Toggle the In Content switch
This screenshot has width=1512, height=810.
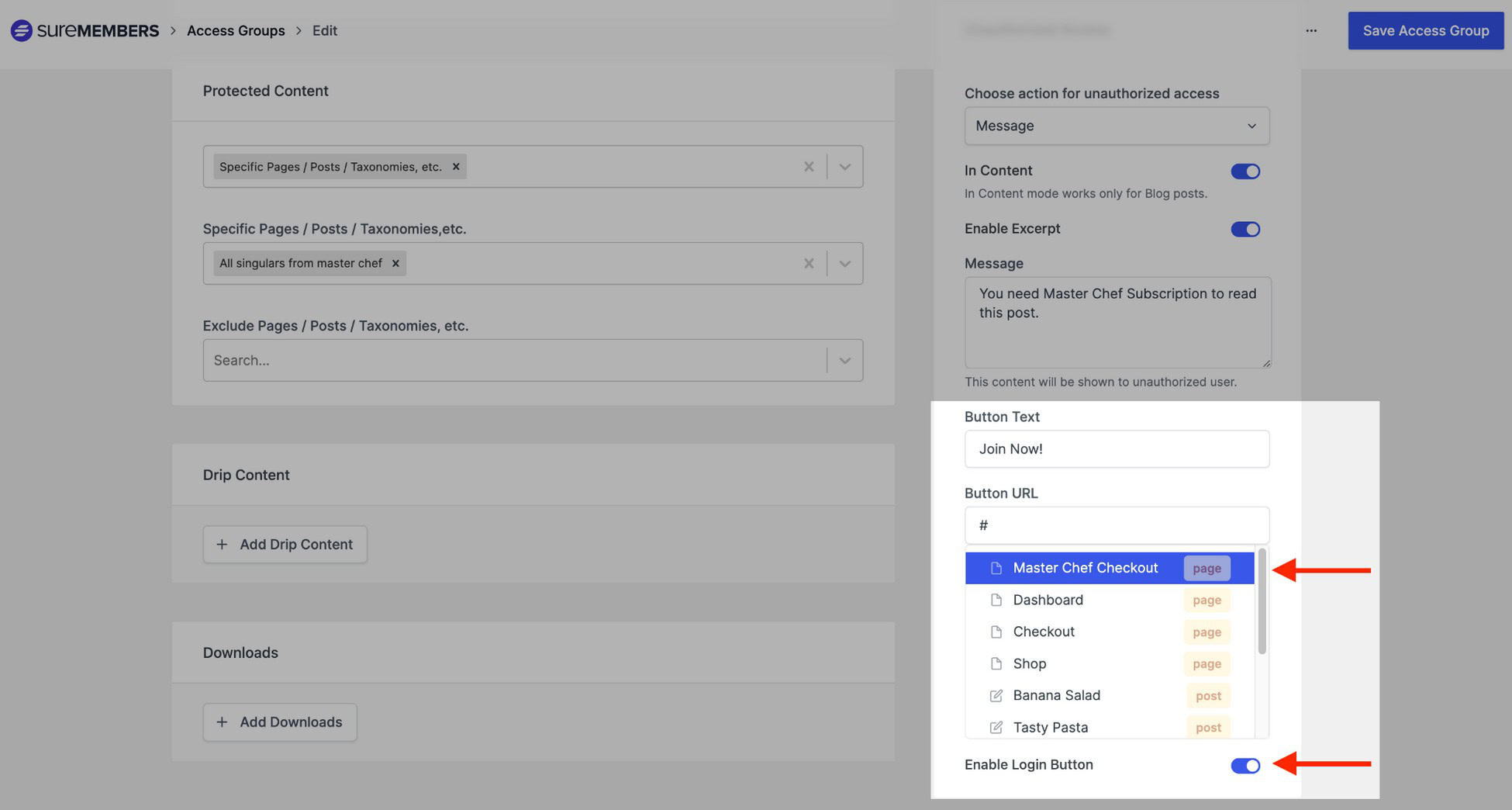(1245, 171)
